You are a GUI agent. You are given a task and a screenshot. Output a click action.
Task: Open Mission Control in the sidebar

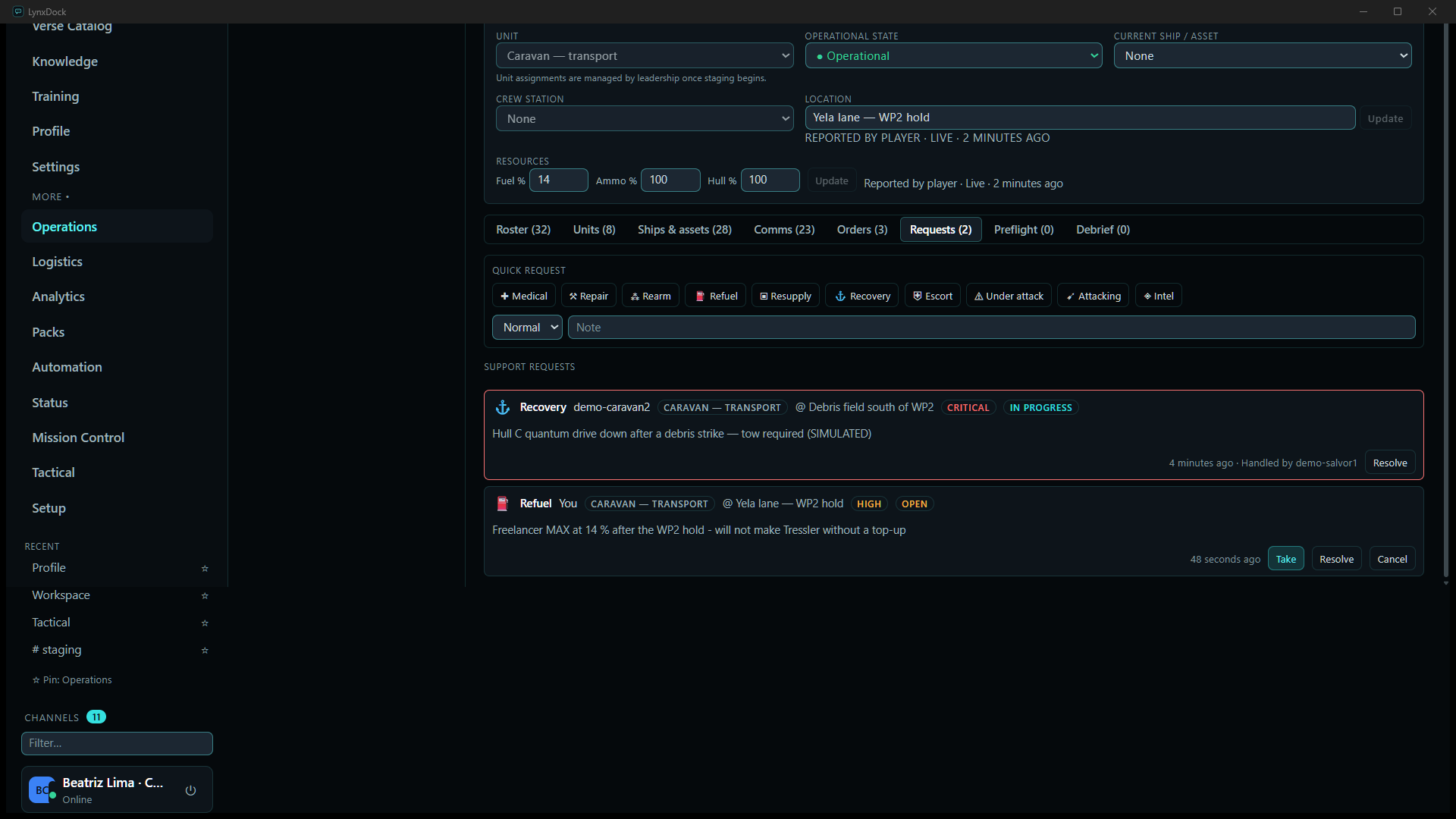tap(78, 438)
